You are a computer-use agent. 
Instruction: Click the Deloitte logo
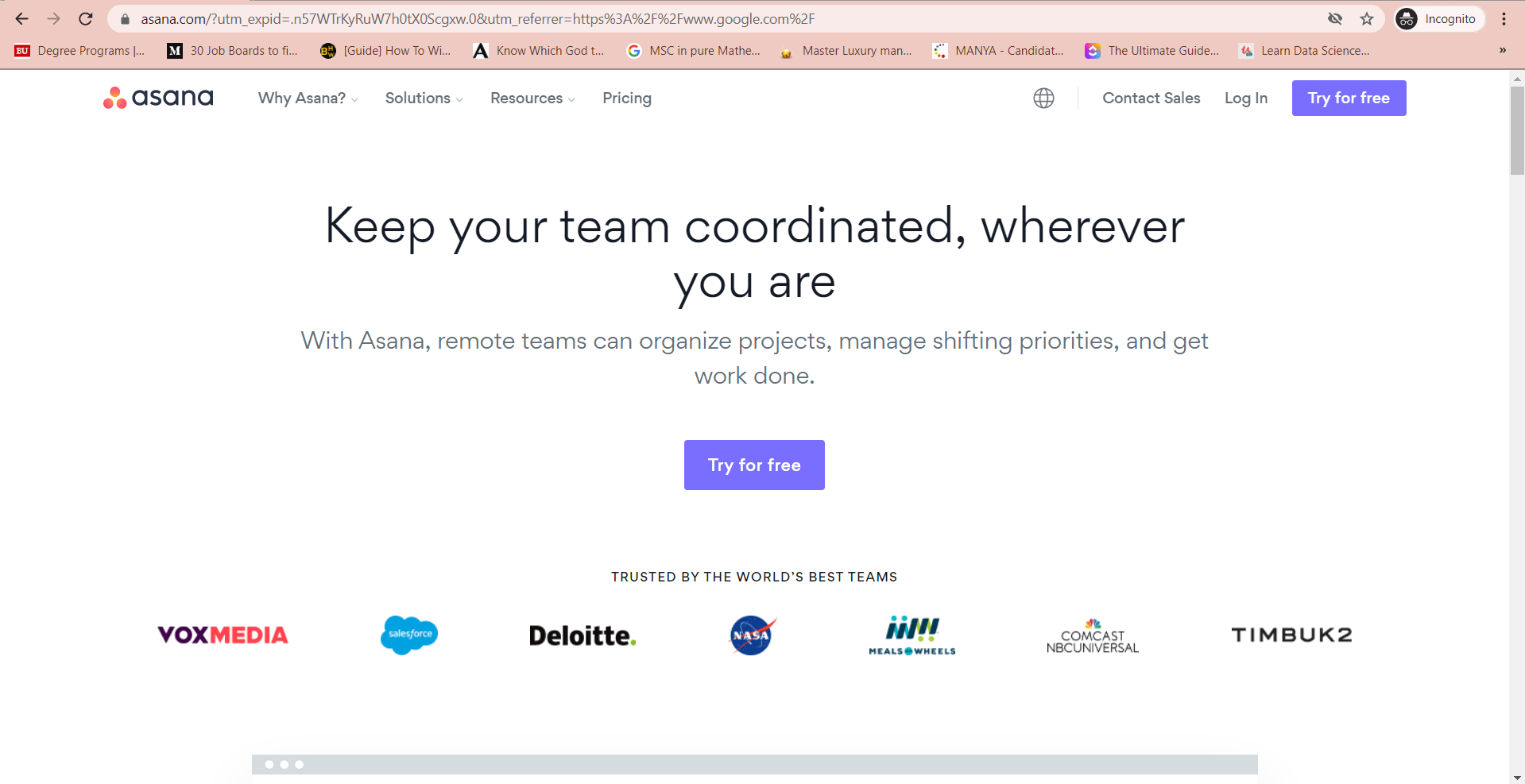click(x=583, y=635)
